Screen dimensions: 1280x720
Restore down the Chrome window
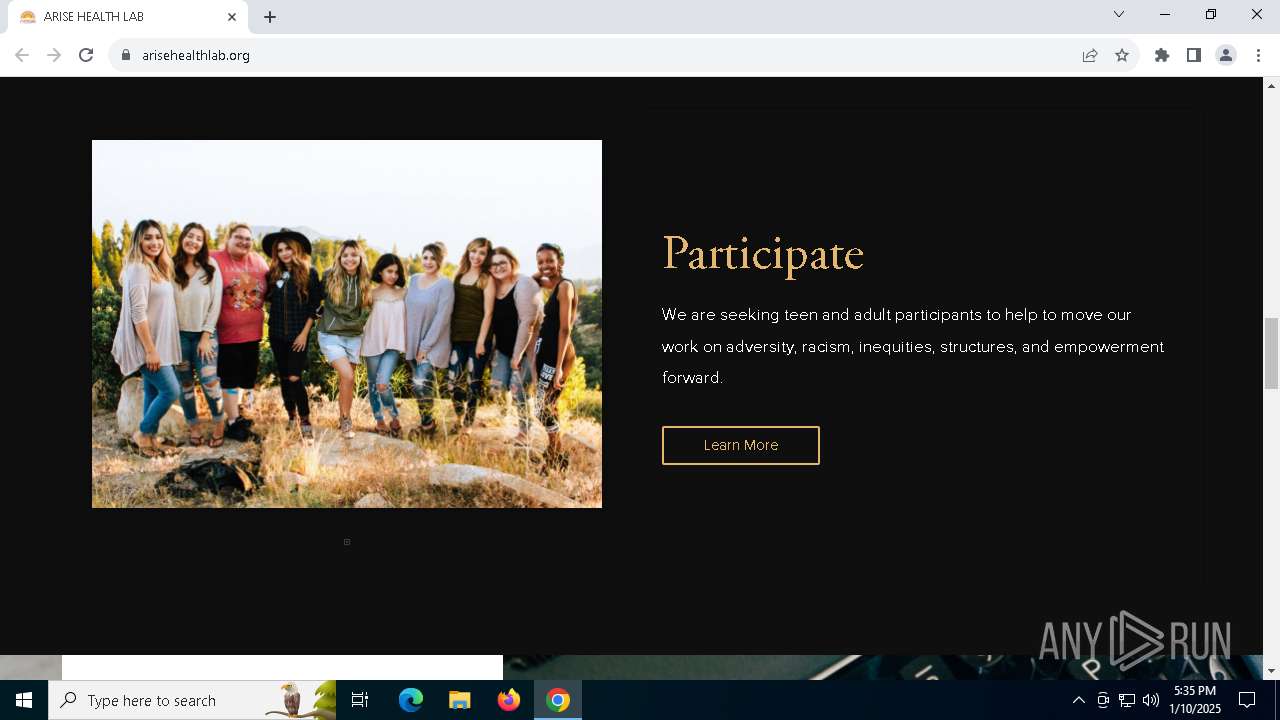pos(1211,14)
